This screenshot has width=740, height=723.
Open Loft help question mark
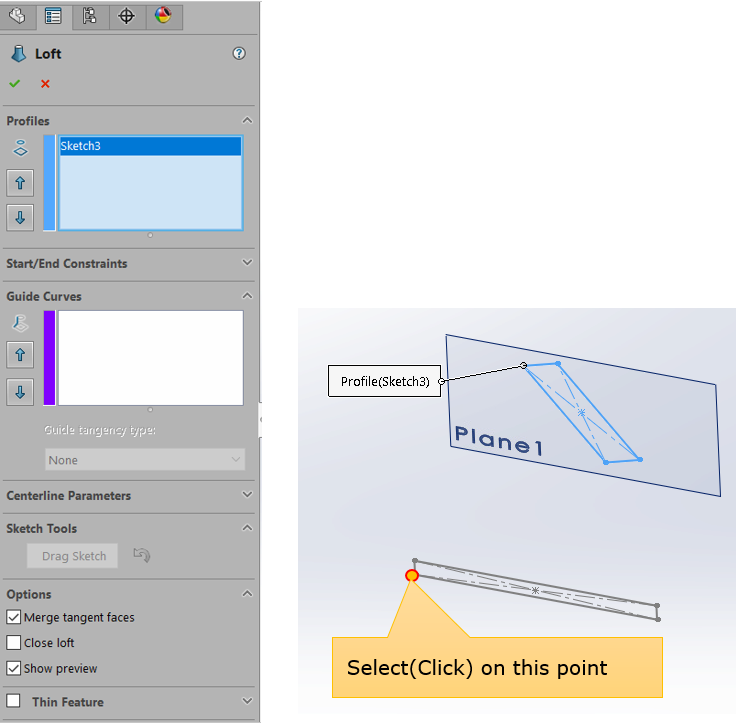[239, 53]
